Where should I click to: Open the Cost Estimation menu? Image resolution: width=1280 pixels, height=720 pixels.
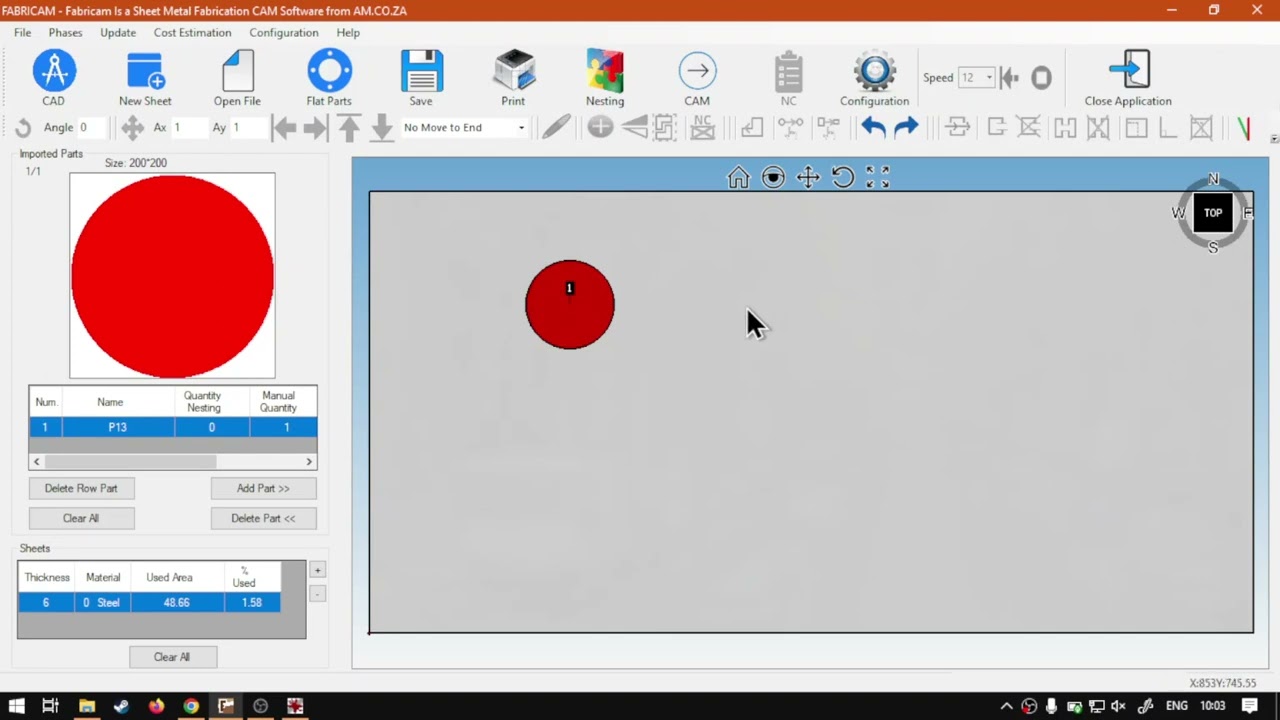(x=192, y=32)
